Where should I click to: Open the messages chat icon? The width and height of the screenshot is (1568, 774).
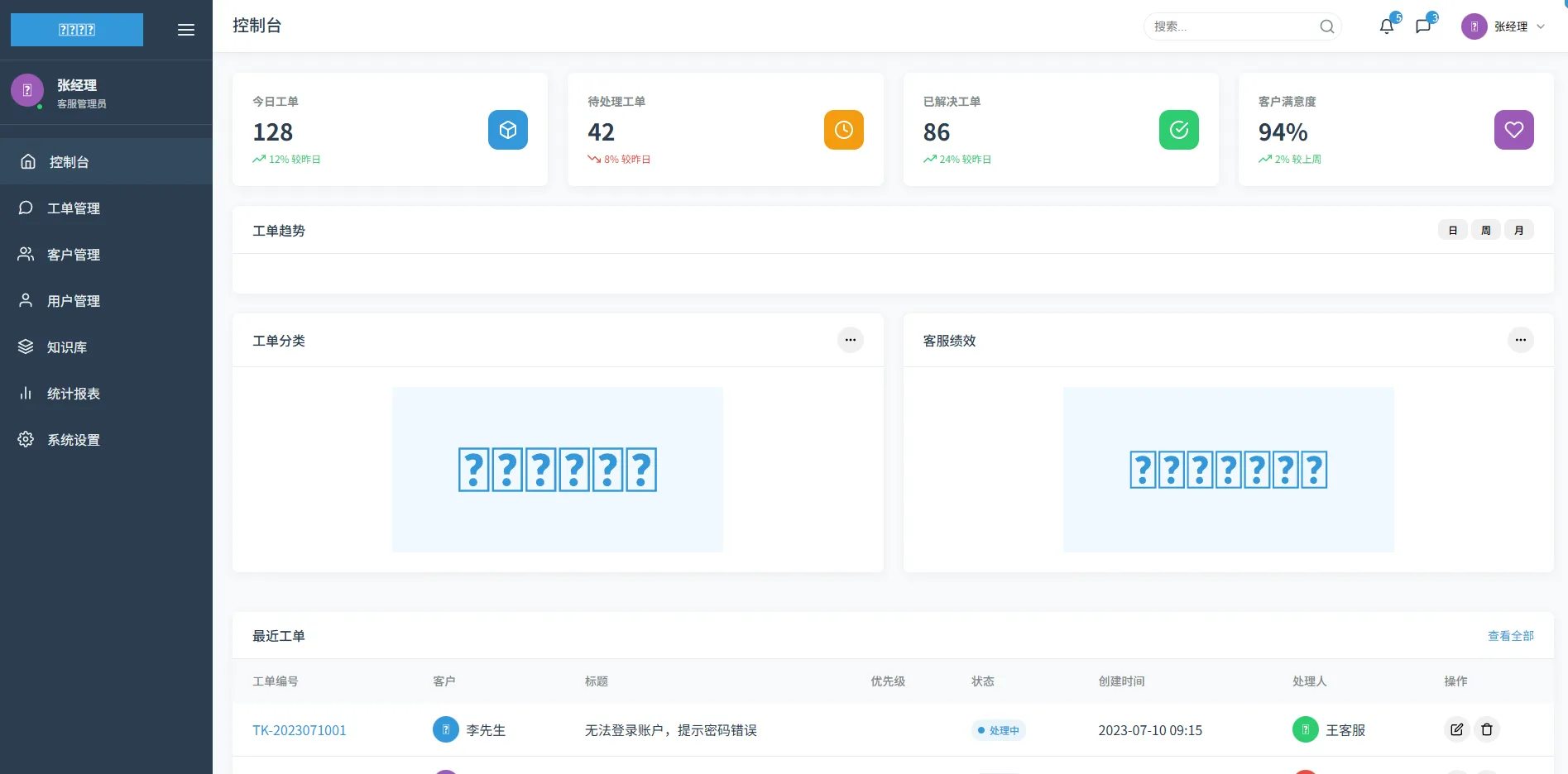(x=1423, y=26)
